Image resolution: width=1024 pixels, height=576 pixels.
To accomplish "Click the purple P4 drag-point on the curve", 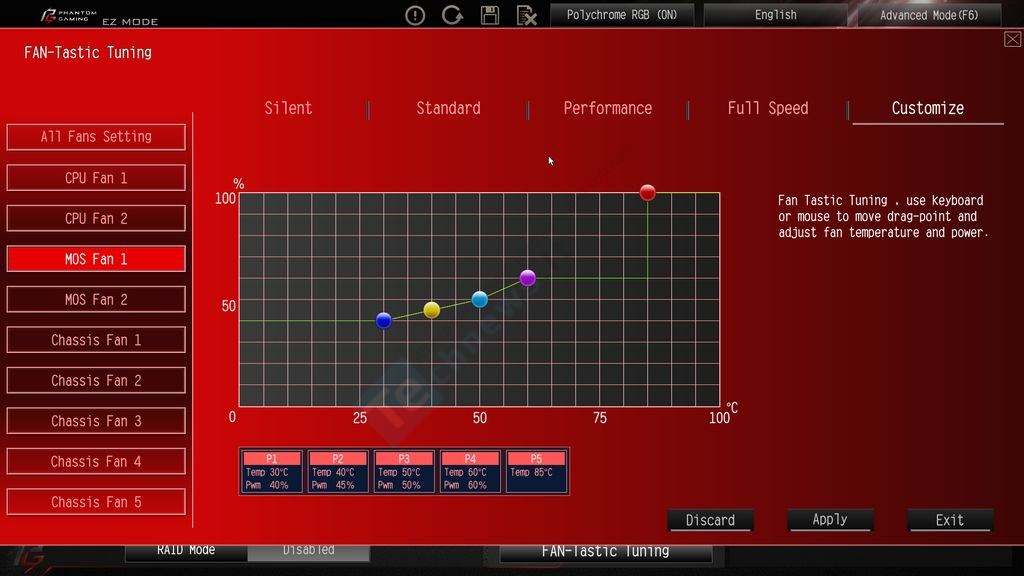I will (528, 278).
